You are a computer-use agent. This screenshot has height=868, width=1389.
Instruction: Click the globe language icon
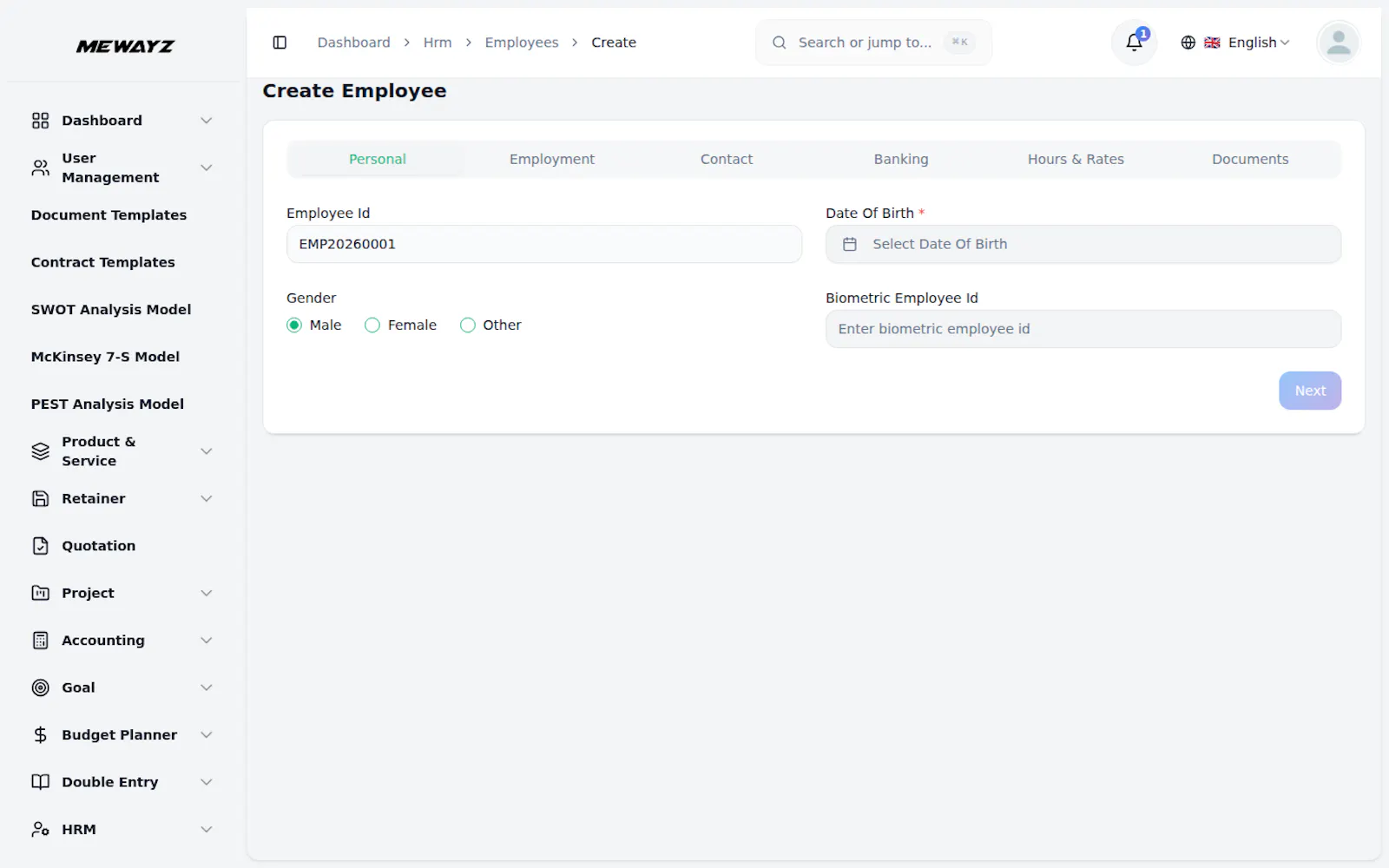pos(1188,43)
